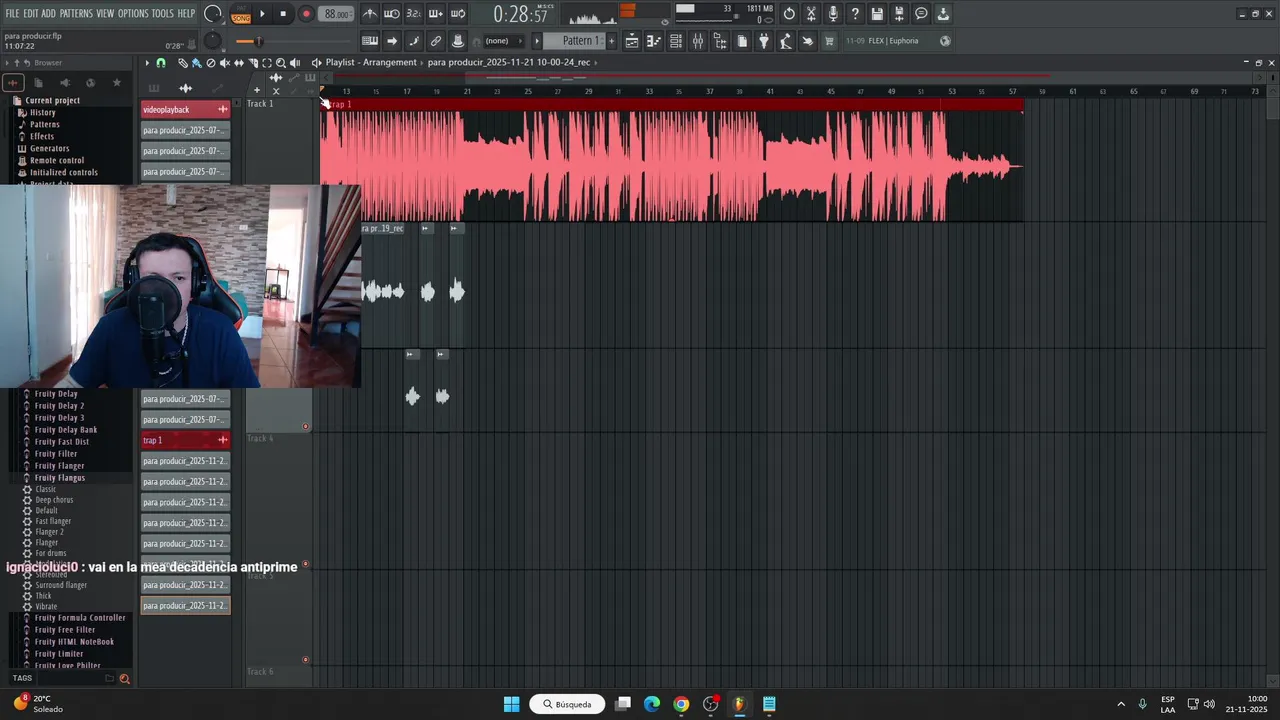Expand Fruity Flangus preset list
Screen dimensions: 1280x720
tap(60, 478)
